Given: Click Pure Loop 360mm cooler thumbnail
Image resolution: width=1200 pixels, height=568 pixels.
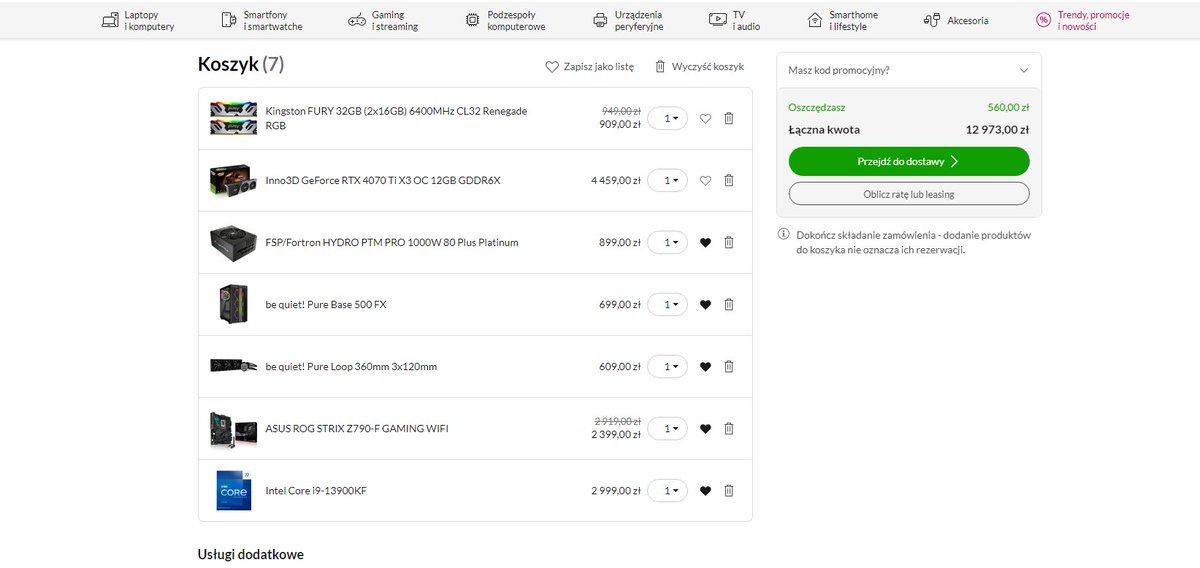Looking at the screenshot, I should coord(234,366).
